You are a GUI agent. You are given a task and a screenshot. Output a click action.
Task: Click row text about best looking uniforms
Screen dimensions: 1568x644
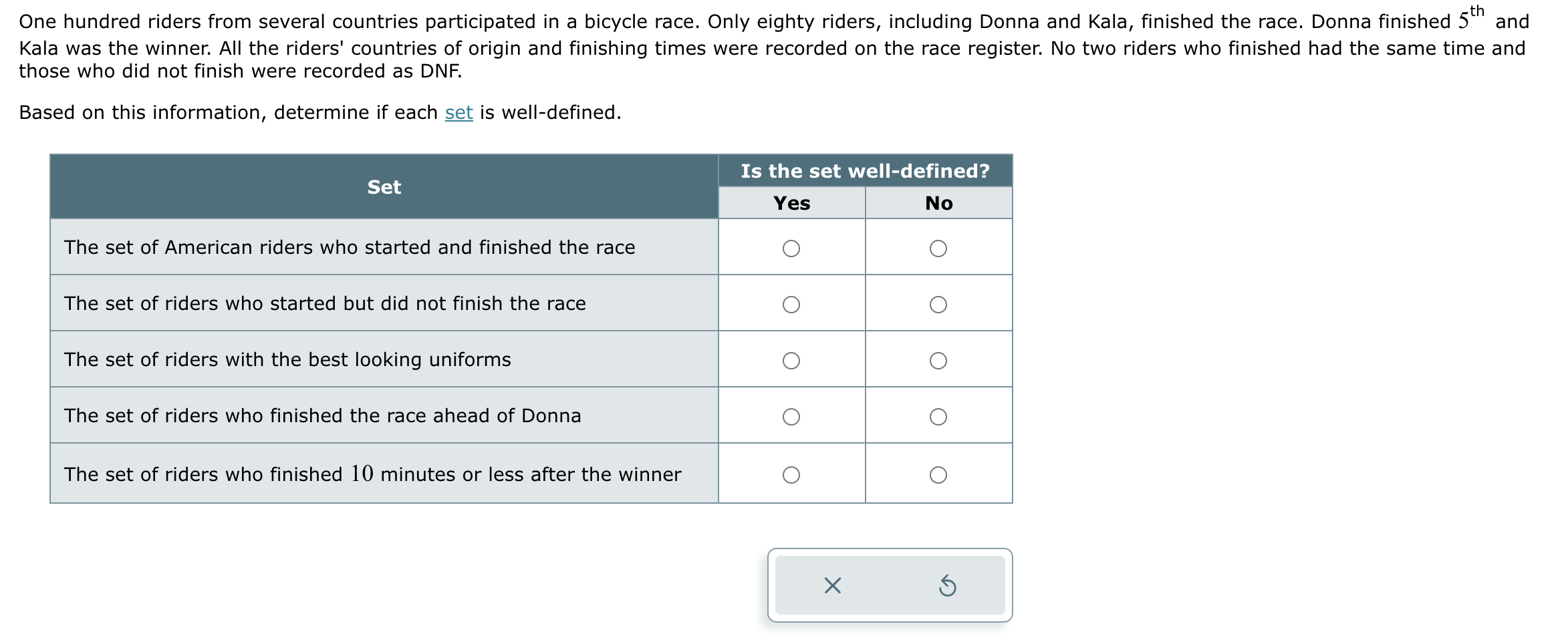[287, 359]
